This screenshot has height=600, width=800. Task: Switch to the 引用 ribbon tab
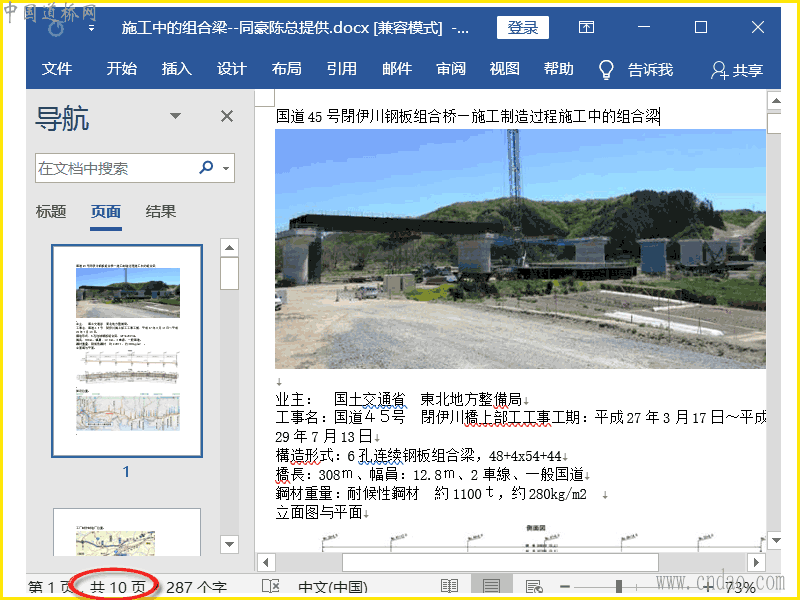[x=341, y=69]
